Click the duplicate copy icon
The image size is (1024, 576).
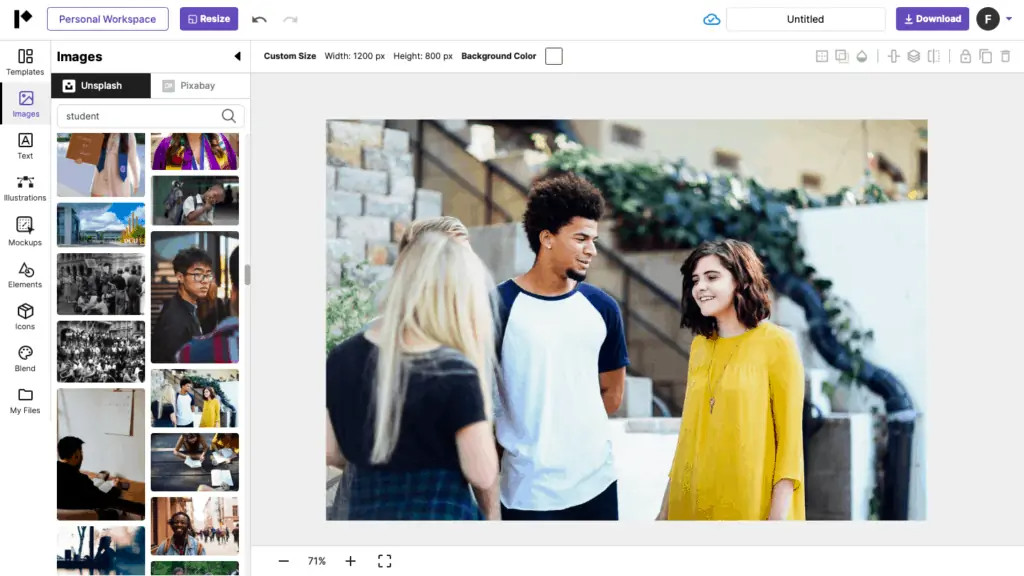click(x=985, y=57)
